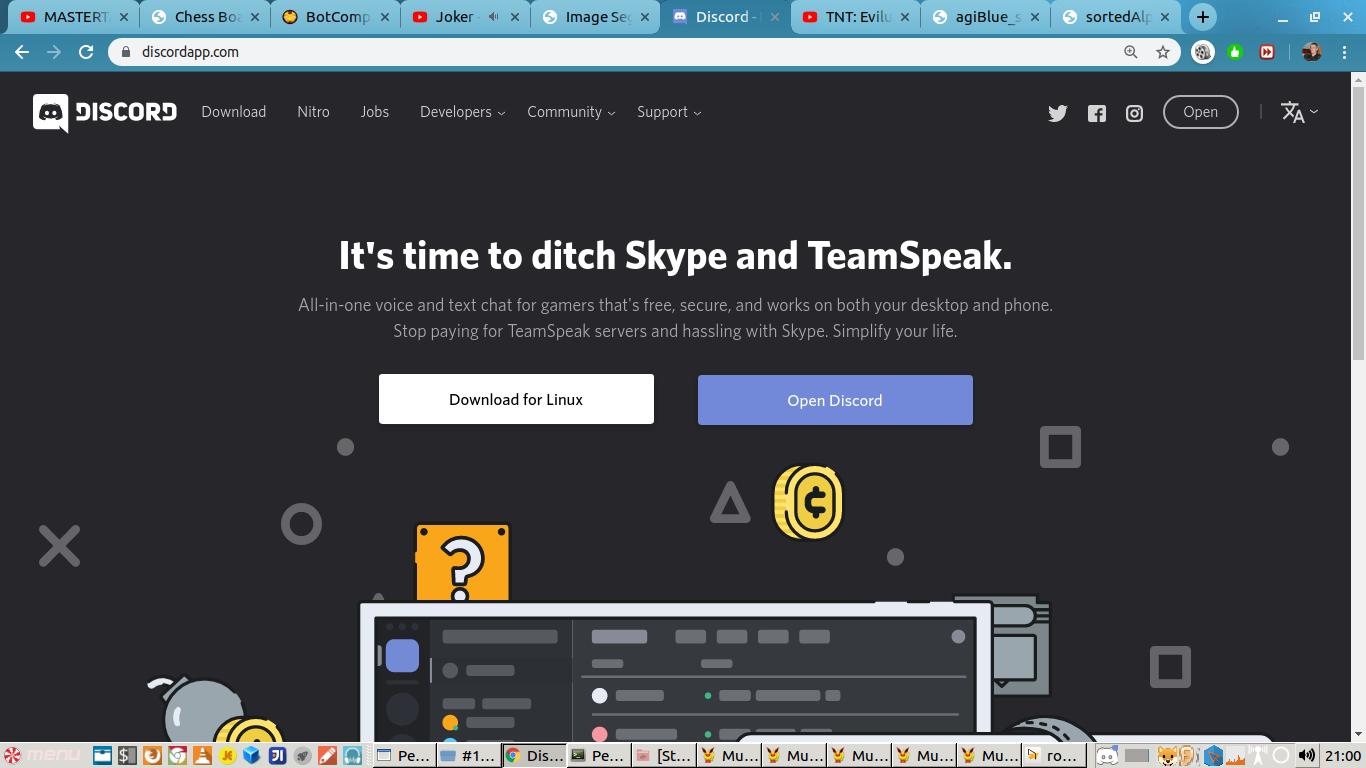
Task: Open Discord's Facebook page icon
Action: tap(1097, 113)
